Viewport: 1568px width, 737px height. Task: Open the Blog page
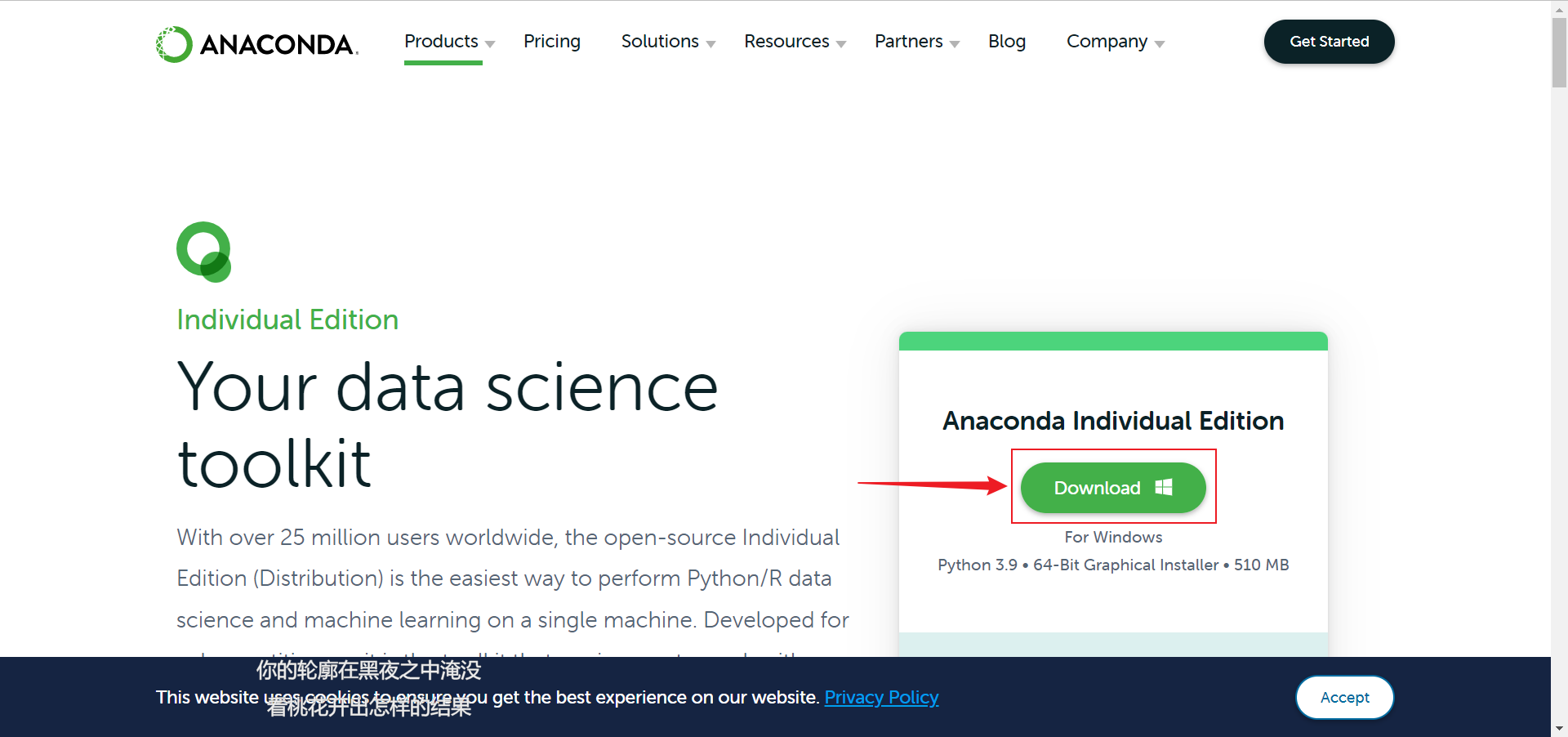1007,41
